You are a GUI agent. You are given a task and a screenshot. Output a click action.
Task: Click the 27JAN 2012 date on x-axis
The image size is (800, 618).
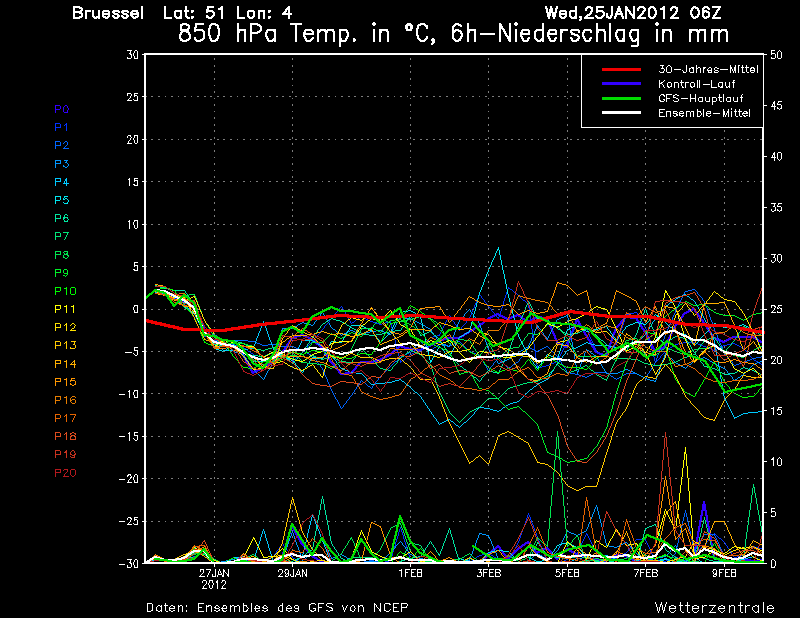[x=212, y=578]
